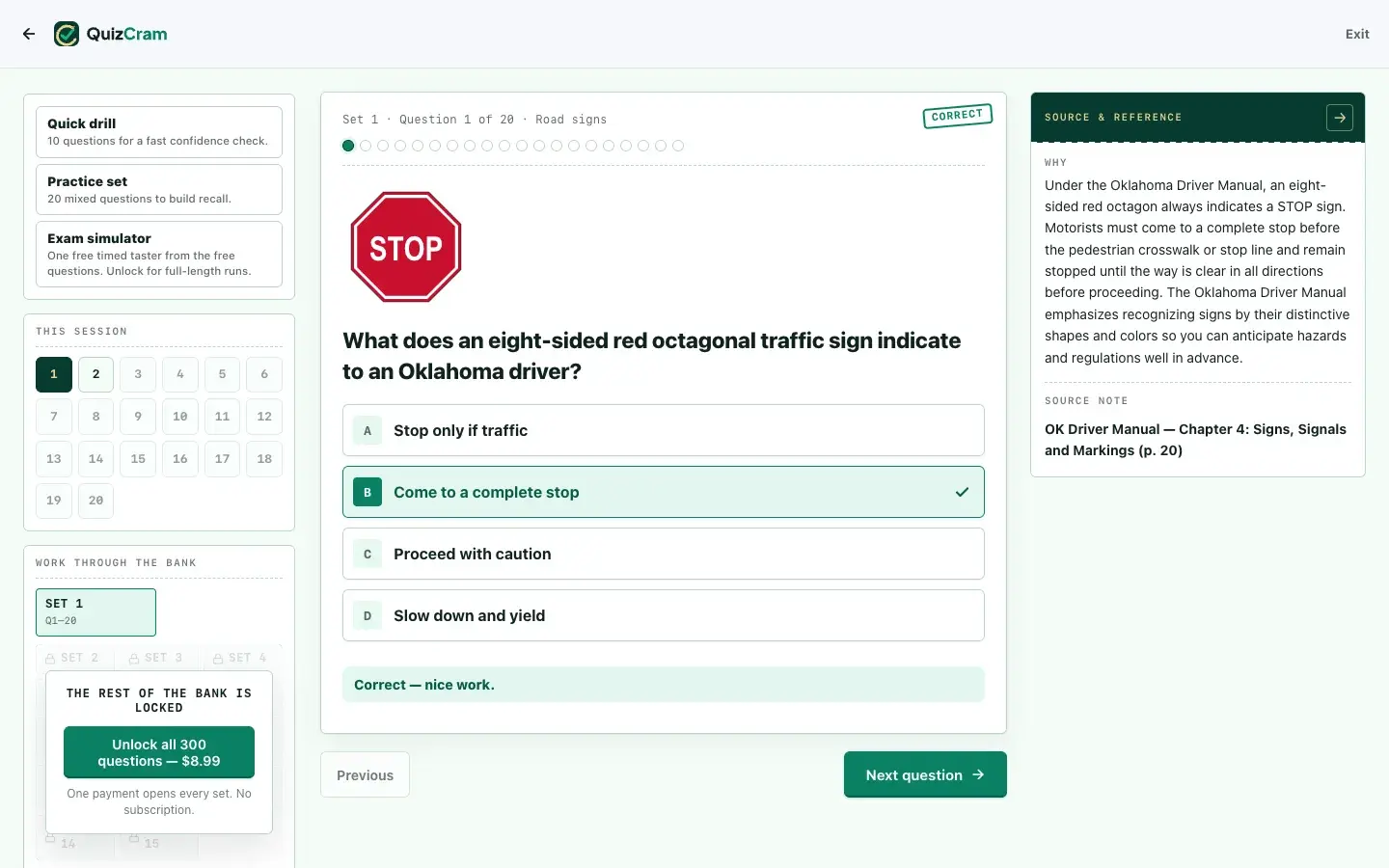Click the stop sign image
The height and width of the screenshot is (868, 1389).
pyautogui.click(x=406, y=247)
